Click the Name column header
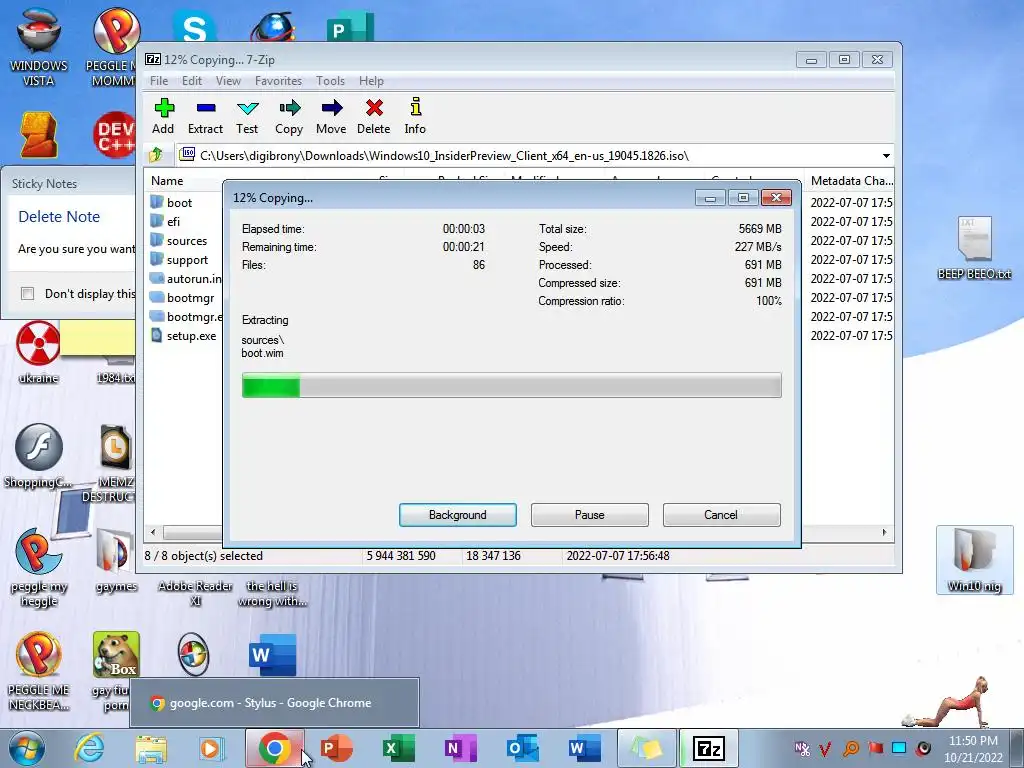 (x=167, y=181)
